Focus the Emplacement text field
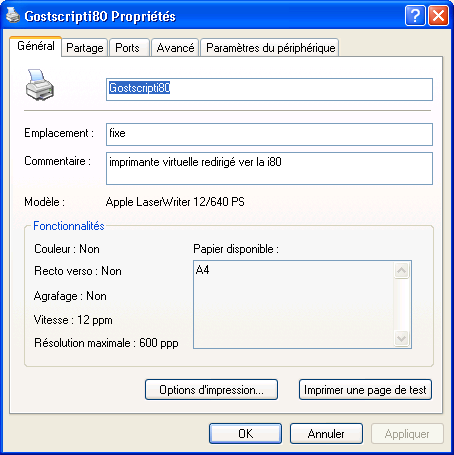The width and height of the screenshot is (454, 455). click(269, 134)
